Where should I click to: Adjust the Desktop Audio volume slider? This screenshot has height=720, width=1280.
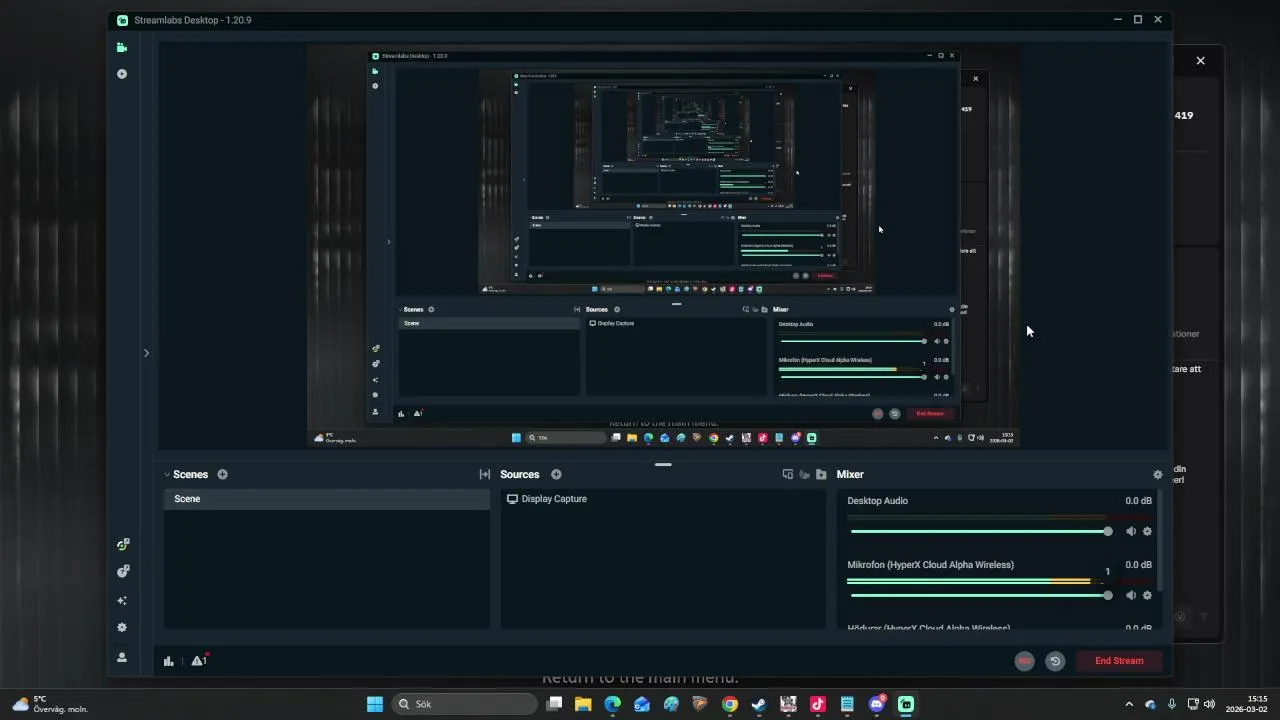pos(980,531)
